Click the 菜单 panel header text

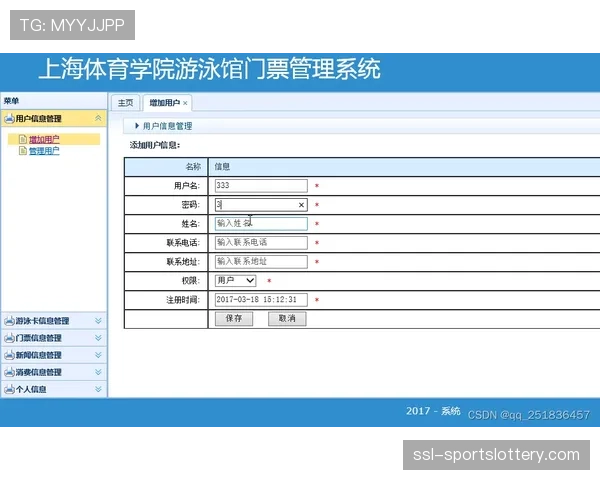(11, 101)
